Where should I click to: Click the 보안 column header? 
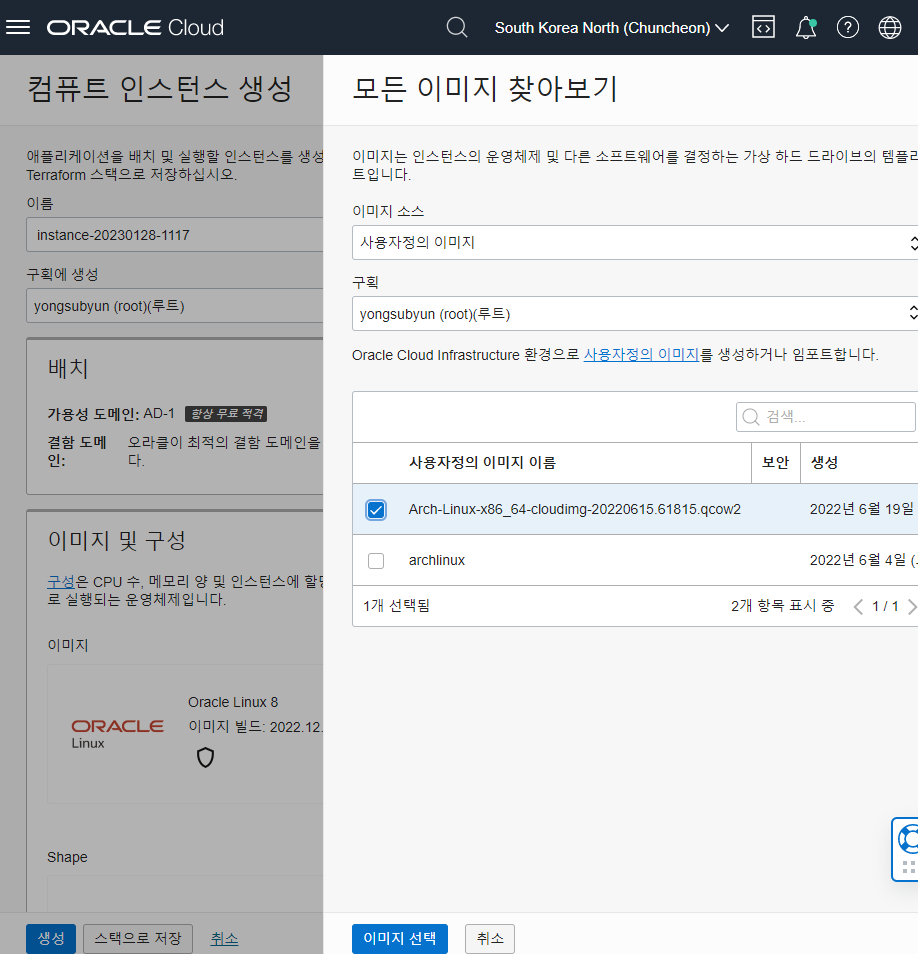click(x=776, y=462)
